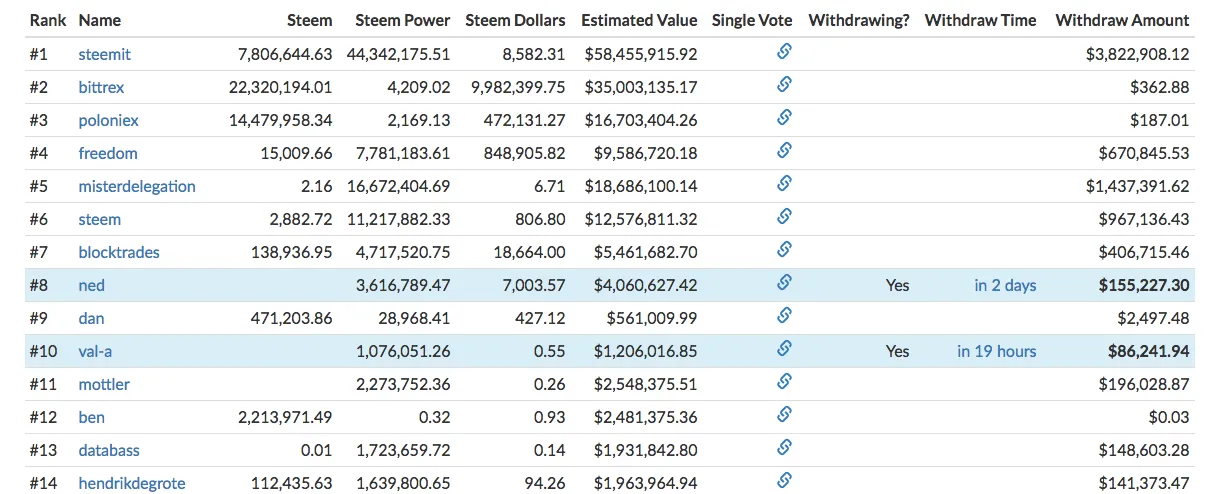Open the dan account link

91,318
